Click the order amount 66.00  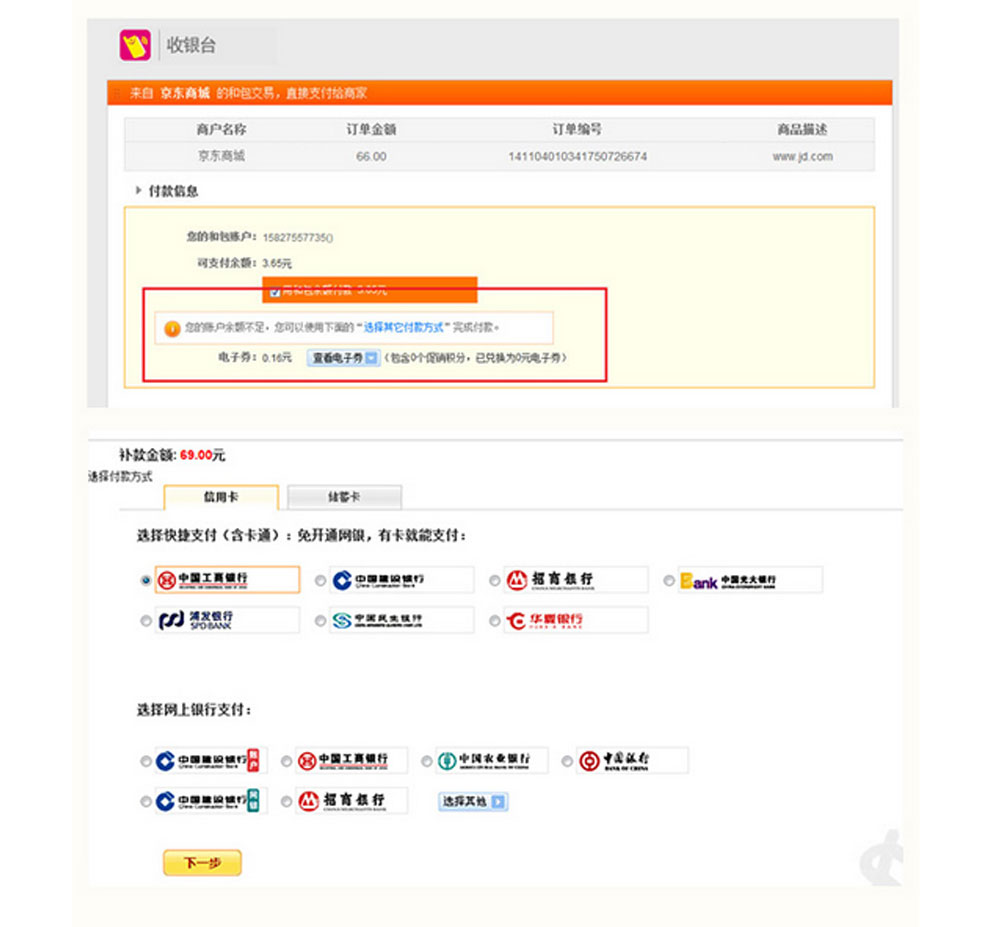(371, 156)
